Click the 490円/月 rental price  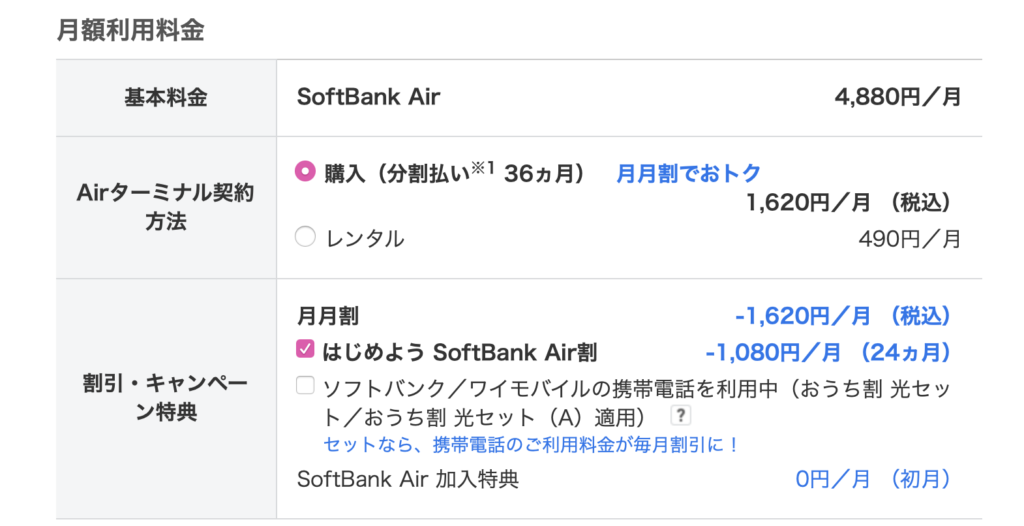click(x=910, y=238)
